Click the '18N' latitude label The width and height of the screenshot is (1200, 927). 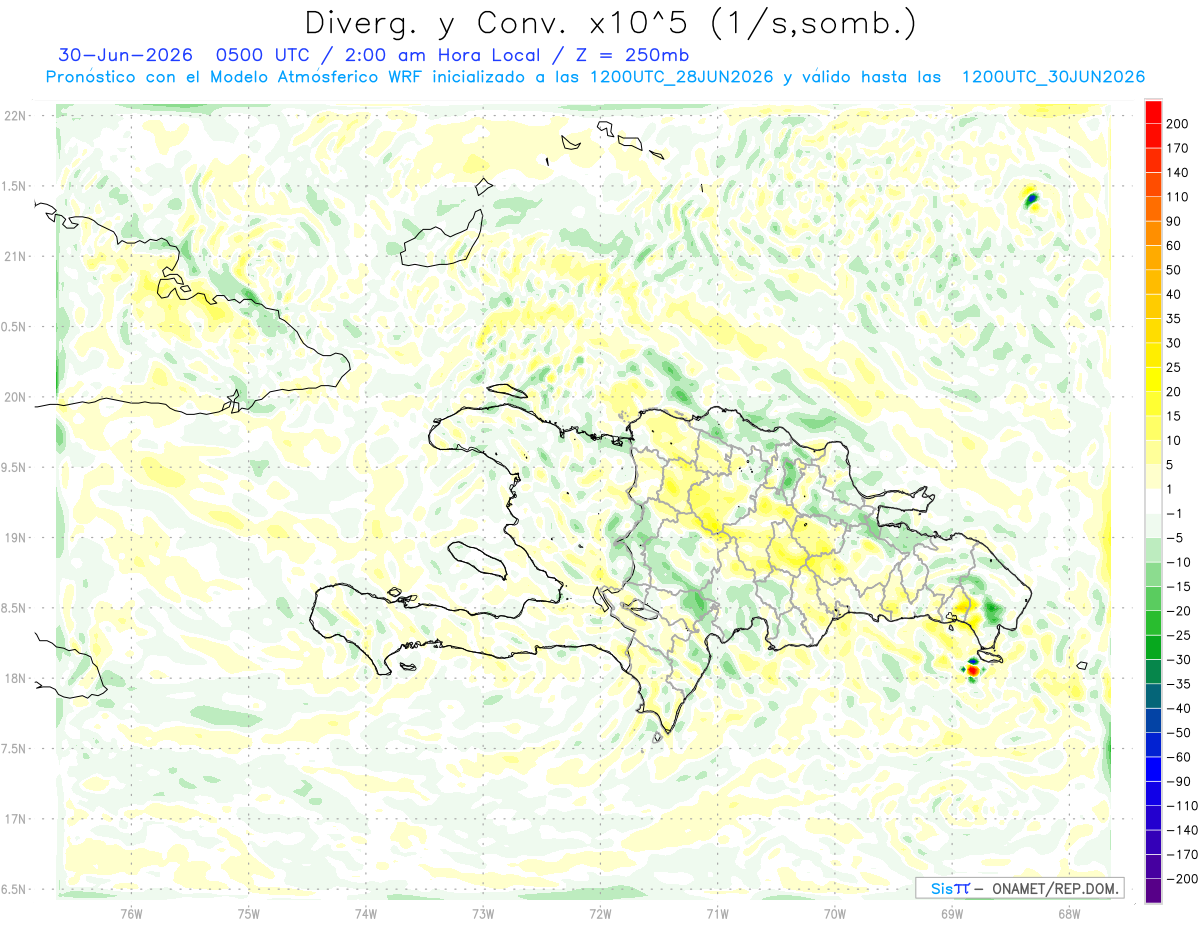tap(17, 678)
